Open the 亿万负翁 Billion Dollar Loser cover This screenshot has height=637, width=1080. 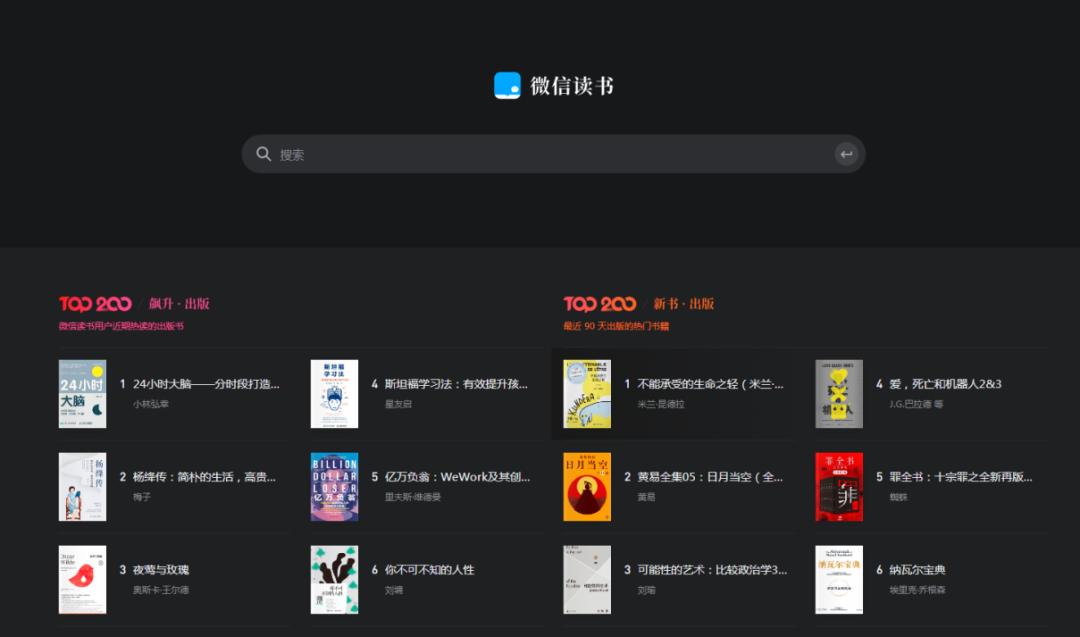click(334, 487)
